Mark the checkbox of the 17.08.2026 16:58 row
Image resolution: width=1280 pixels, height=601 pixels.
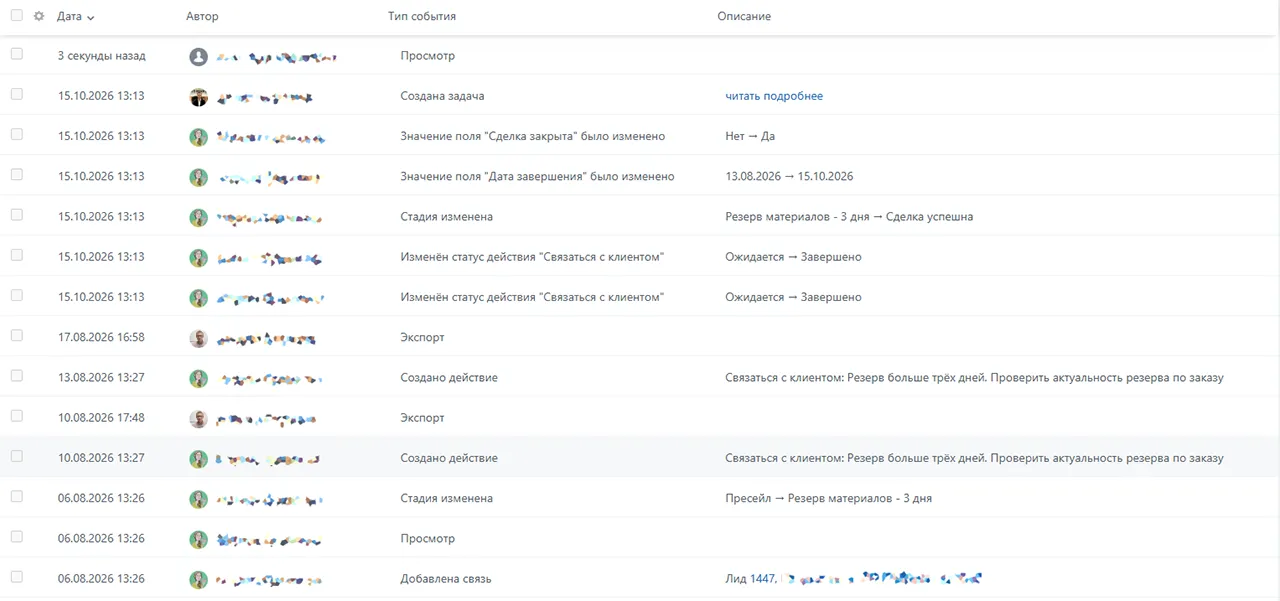17,335
